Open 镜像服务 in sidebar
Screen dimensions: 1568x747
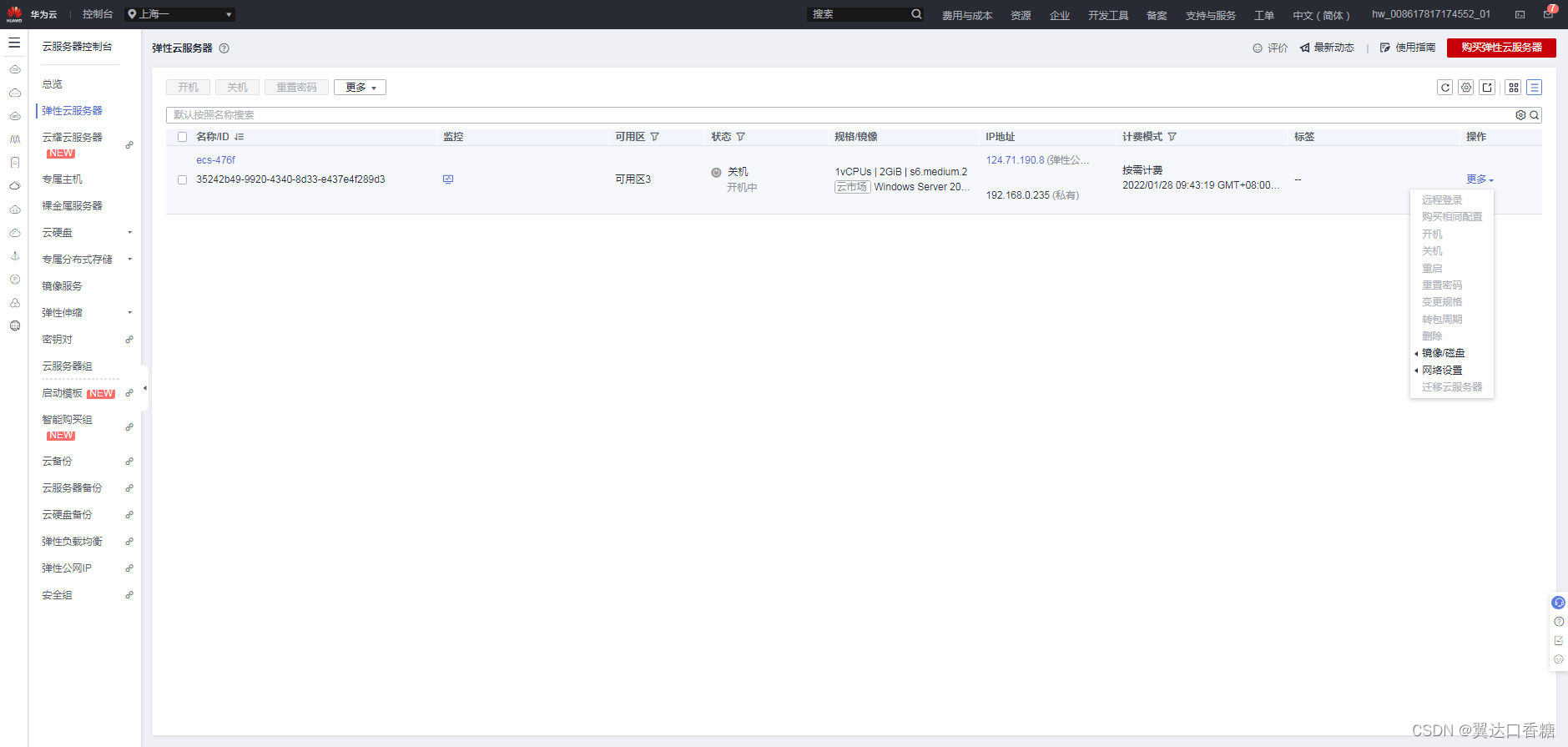click(x=63, y=286)
